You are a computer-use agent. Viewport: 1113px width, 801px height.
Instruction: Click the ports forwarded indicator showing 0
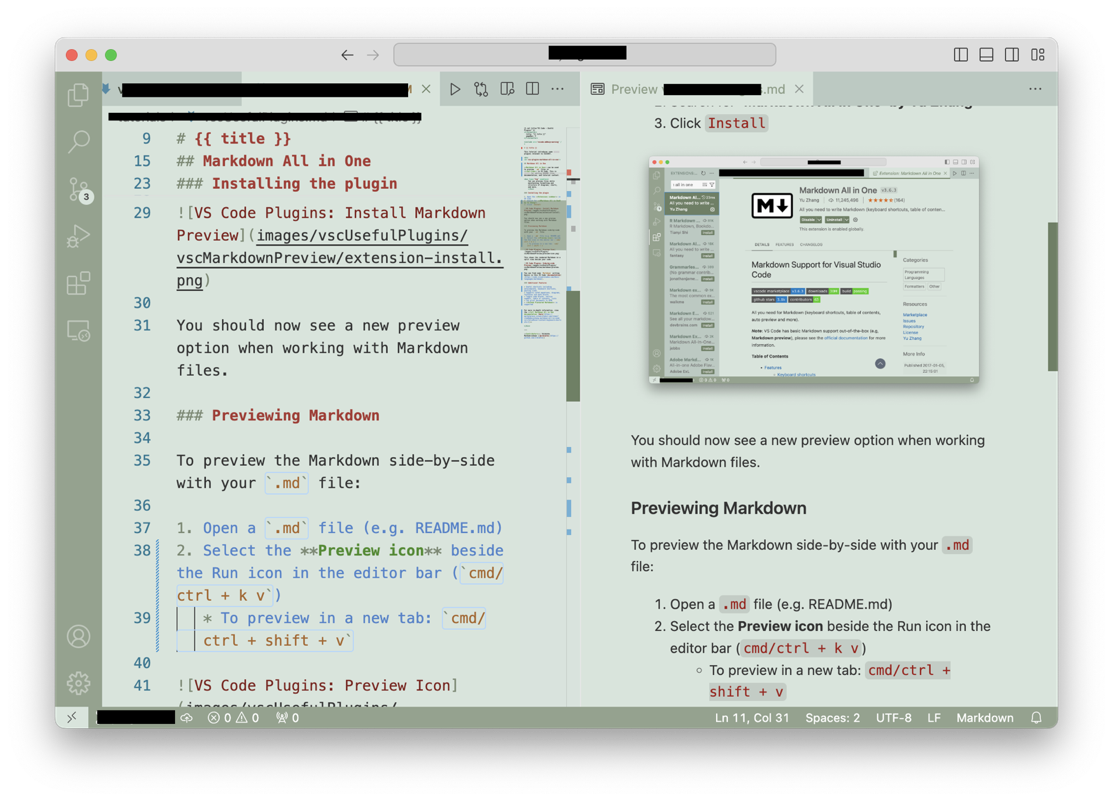[287, 718]
